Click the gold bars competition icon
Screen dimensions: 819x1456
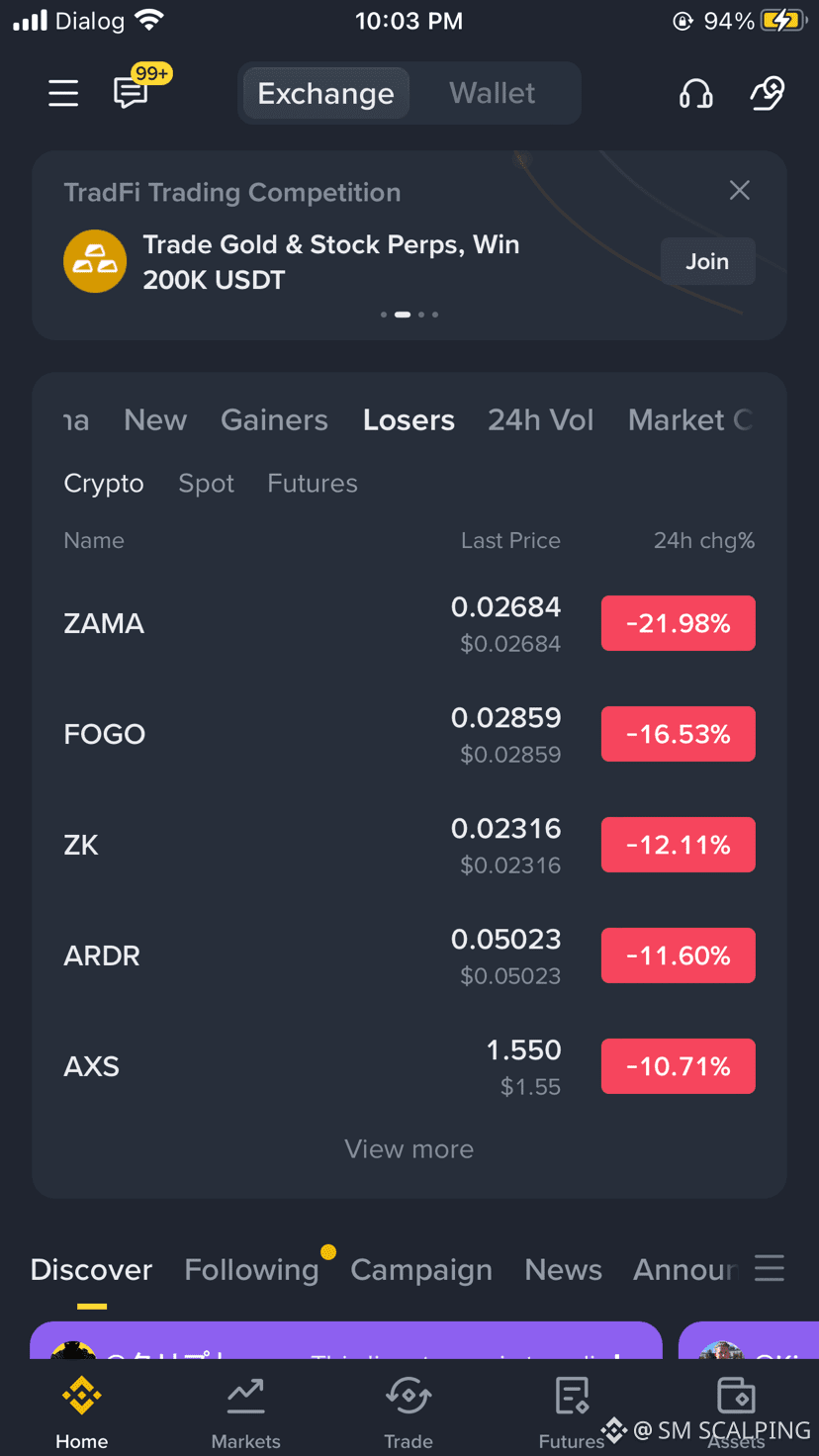point(95,261)
